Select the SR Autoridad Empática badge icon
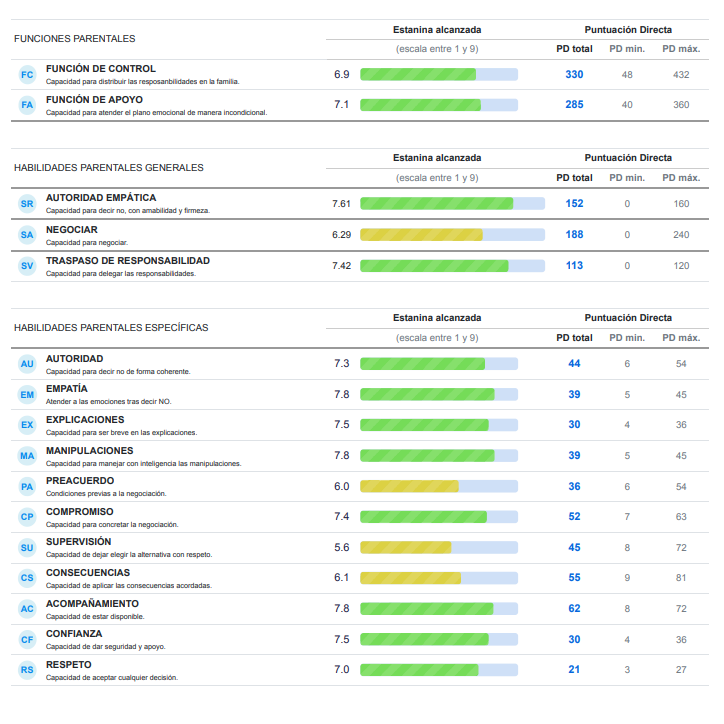The height and width of the screenshot is (724, 724). [x=27, y=204]
